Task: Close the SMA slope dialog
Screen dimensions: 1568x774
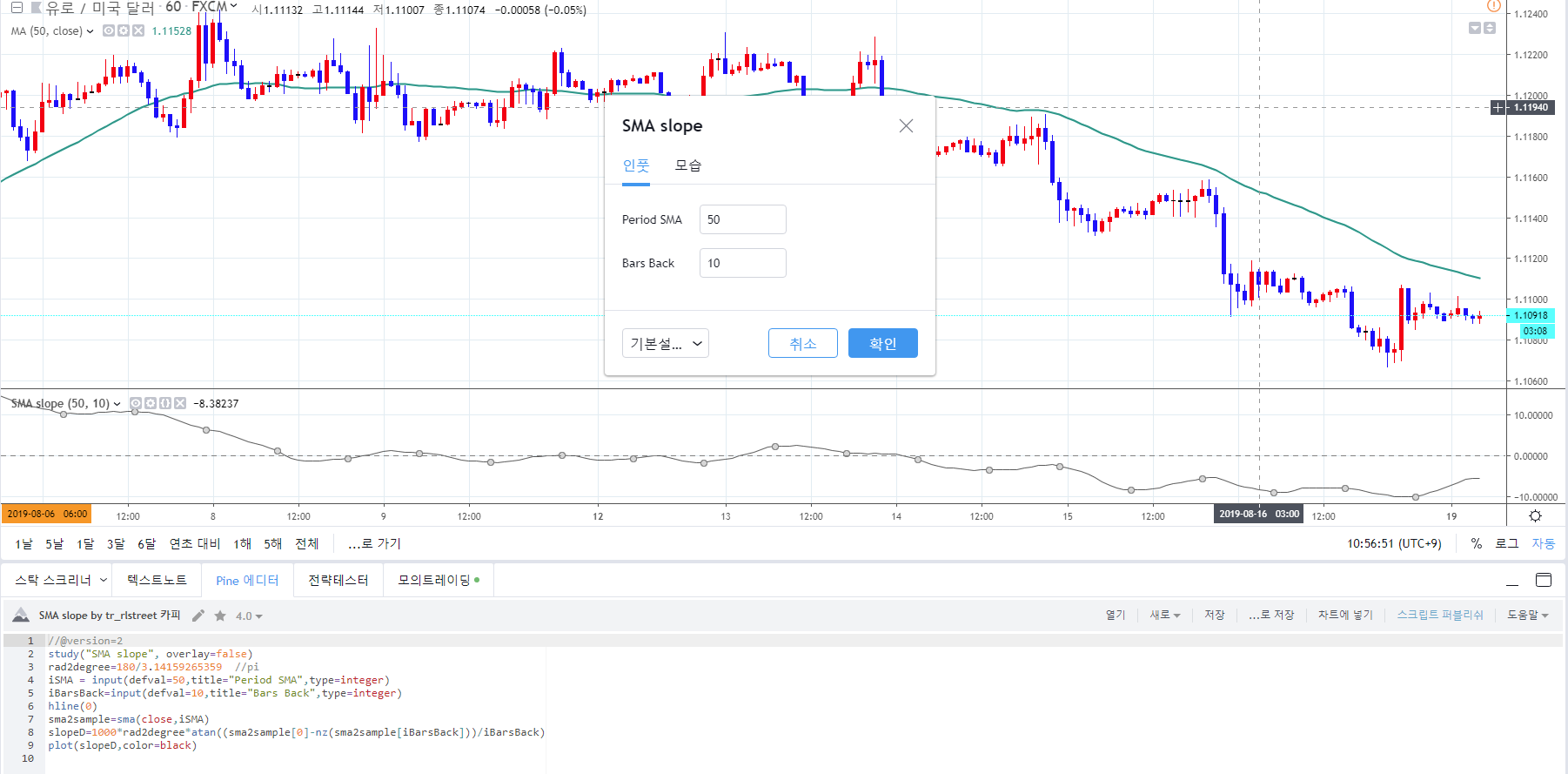Action: (906, 126)
